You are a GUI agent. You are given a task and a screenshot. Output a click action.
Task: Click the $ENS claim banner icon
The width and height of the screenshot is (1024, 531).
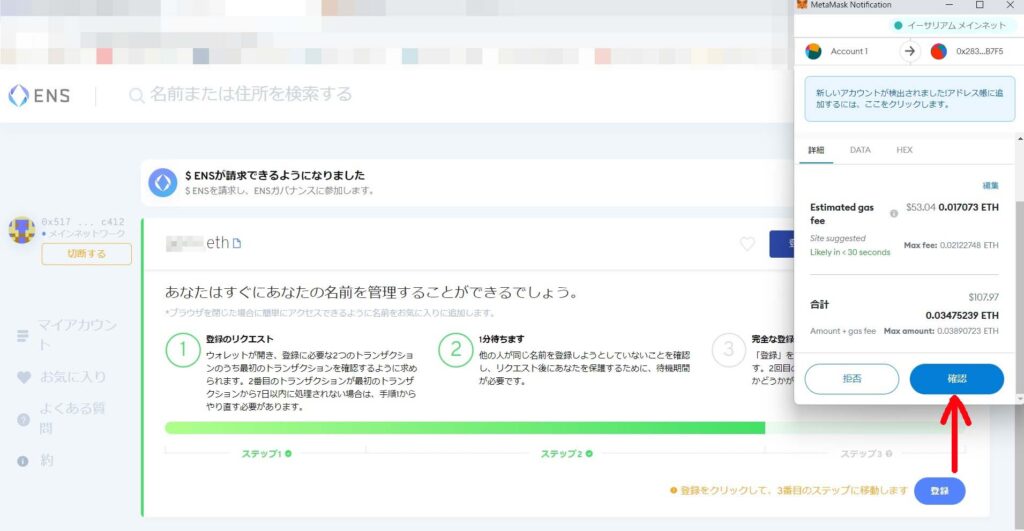tap(163, 182)
